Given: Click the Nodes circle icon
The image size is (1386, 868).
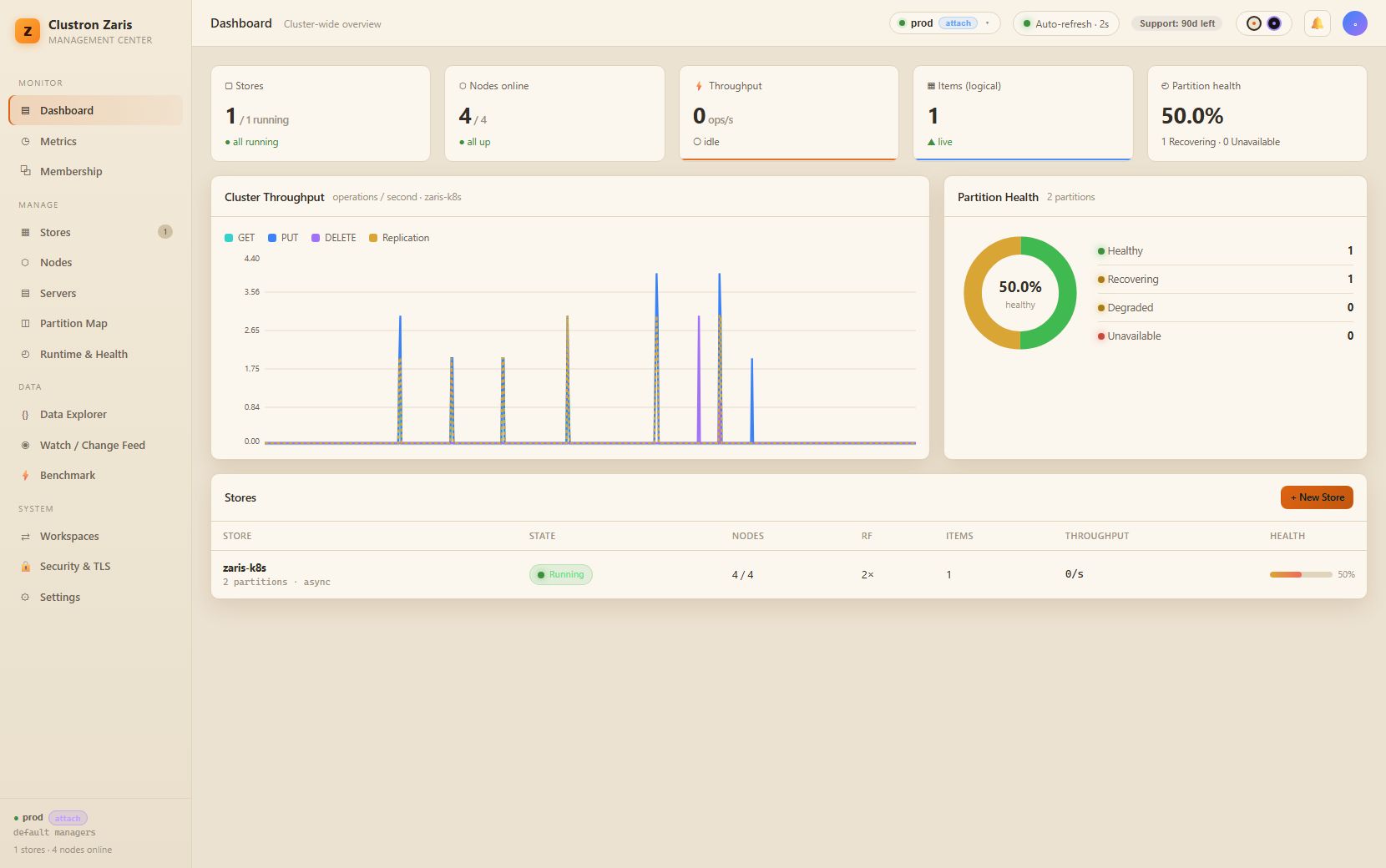Looking at the screenshot, I should coord(25,262).
